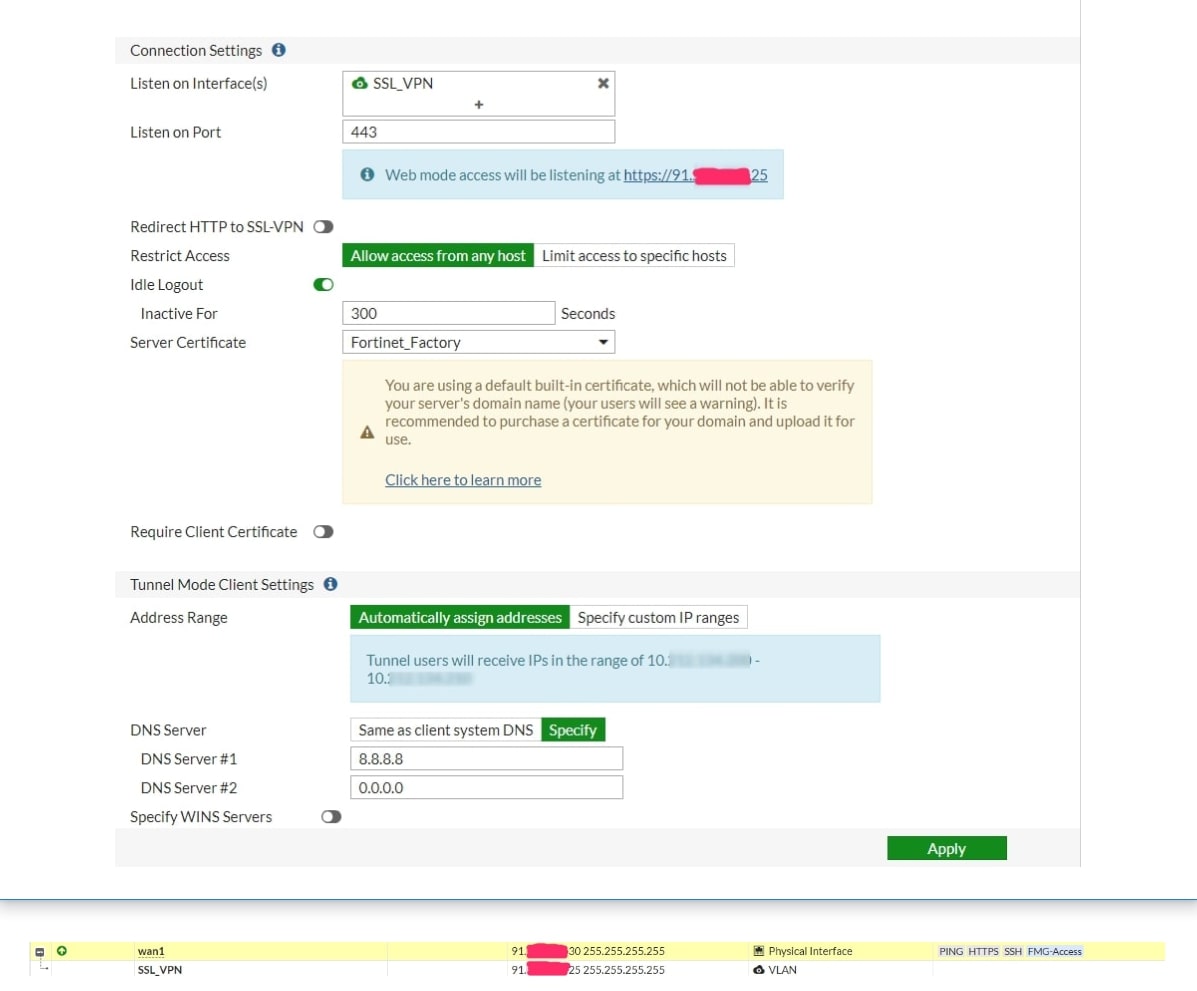Click the warning triangle in certificate notice
The height and width of the screenshot is (991, 1197).
pos(367,433)
